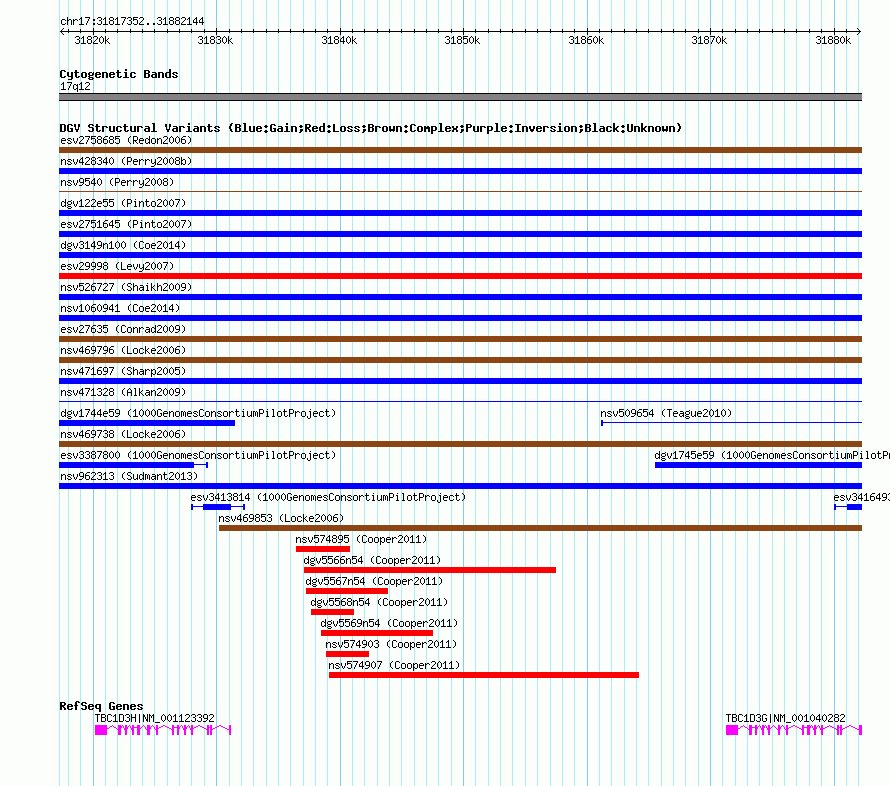Click nsv574903 (Cooper2011) label
Image resolution: width=890 pixels, height=786 pixels.
[391, 644]
